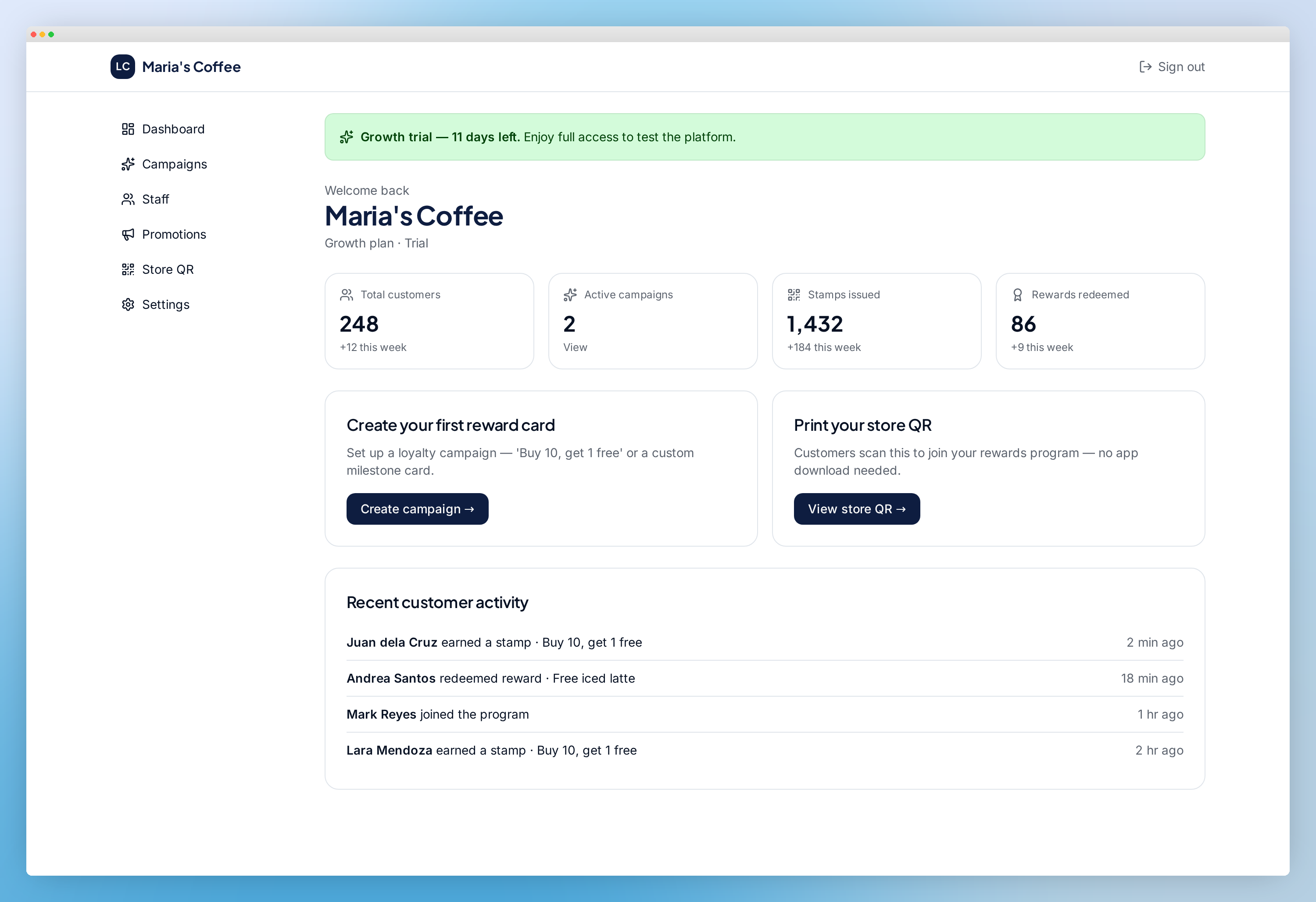The image size is (1316, 902).
Task: Click the Stamps issued QR icon
Action: coord(794,295)
